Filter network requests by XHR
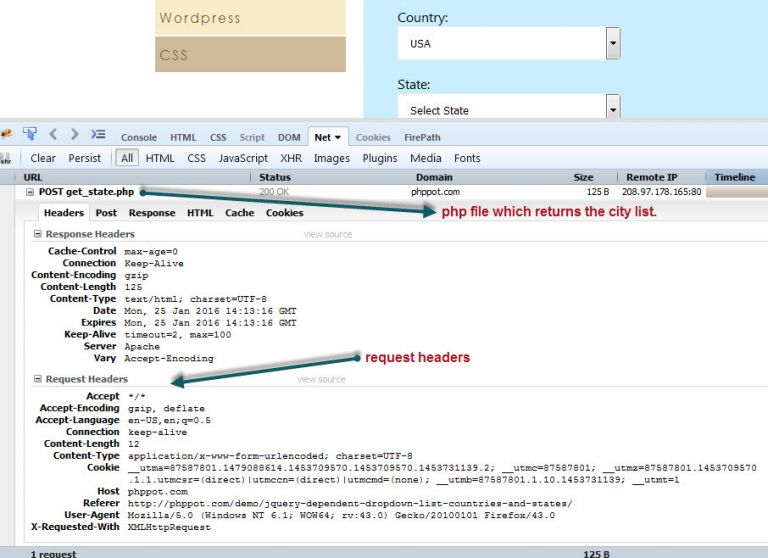Image resolution: width=768 pixels, height=558 pixels. pyautogui.click(x=291, y=158)
